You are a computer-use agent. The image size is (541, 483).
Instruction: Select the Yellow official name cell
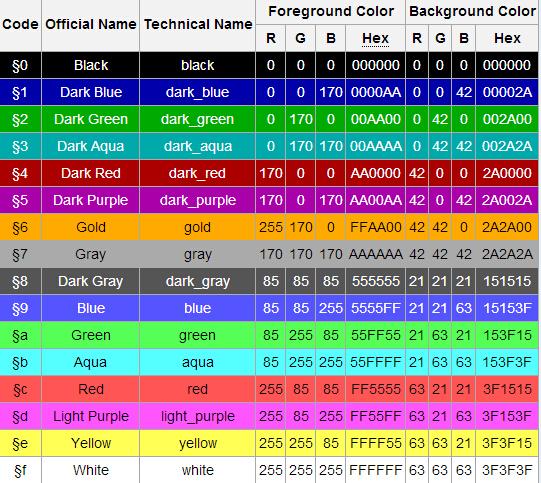91,443
